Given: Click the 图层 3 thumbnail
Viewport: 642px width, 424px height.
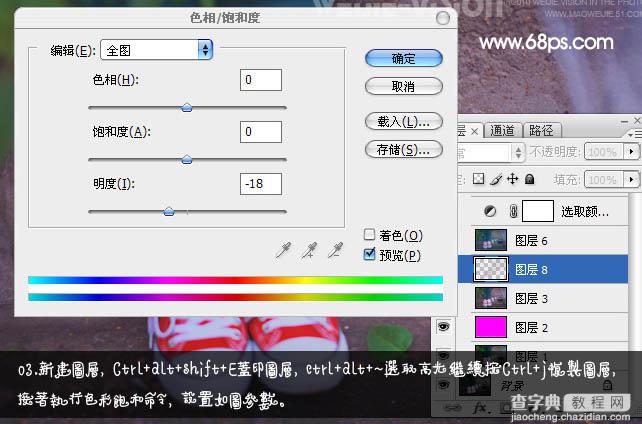Looking at the screenshot, I should tap(491, 298).
